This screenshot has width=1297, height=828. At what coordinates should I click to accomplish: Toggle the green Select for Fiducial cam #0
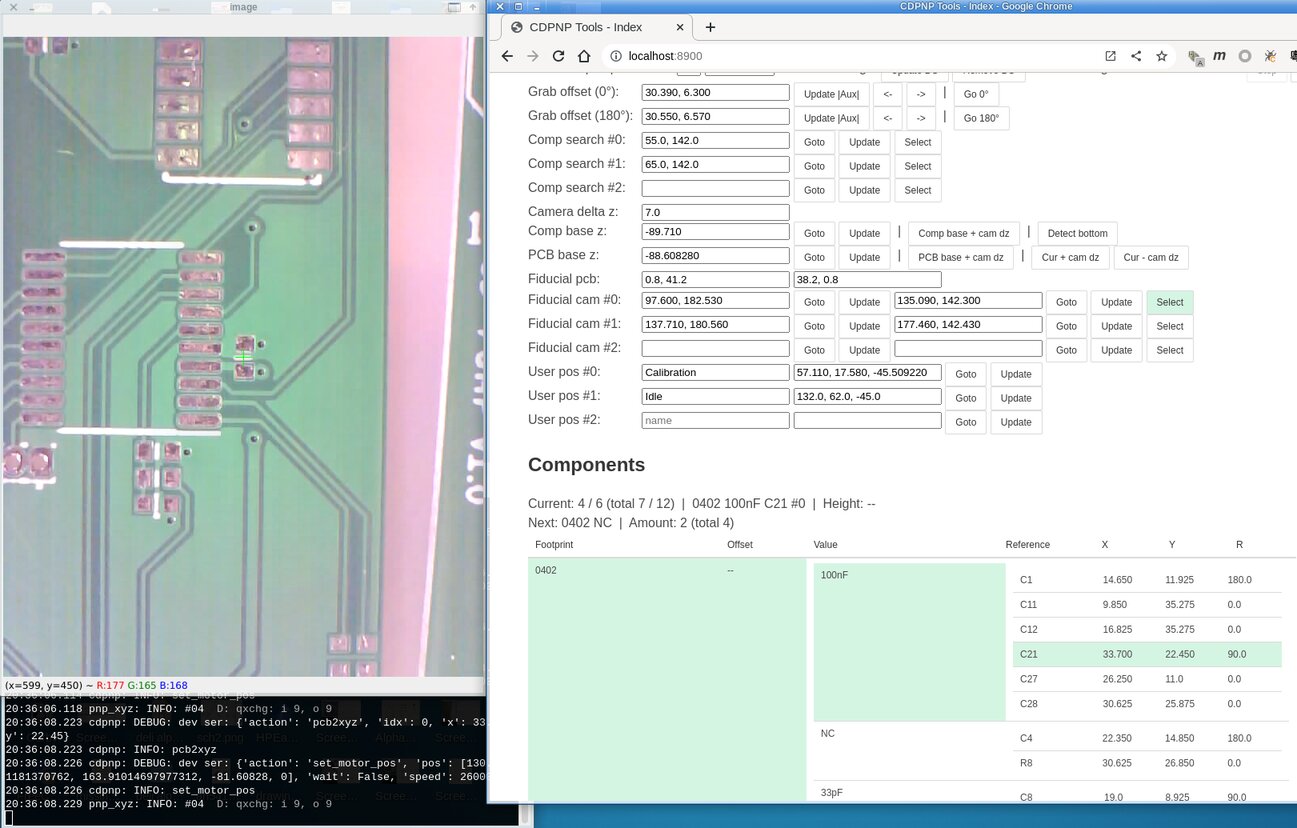[x=1169, y=302]
